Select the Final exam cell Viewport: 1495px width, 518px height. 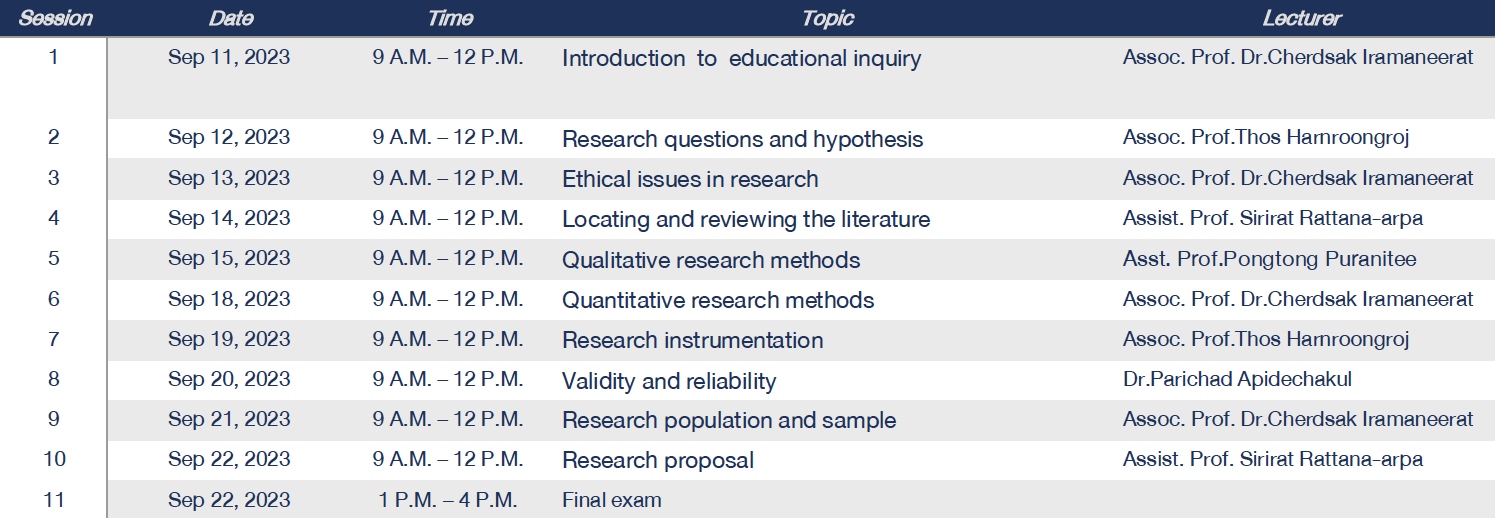[x=612, y=500]
